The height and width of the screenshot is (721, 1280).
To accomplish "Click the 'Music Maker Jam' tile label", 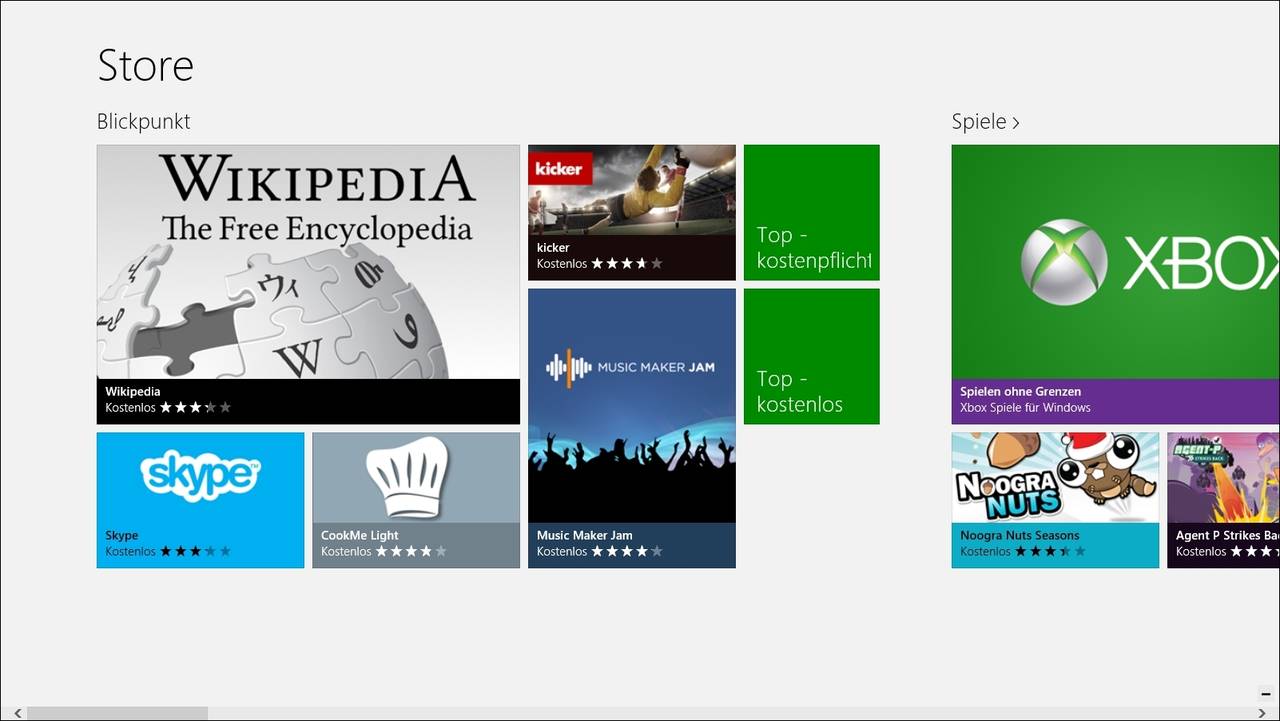I will click(x=584, y=535).
